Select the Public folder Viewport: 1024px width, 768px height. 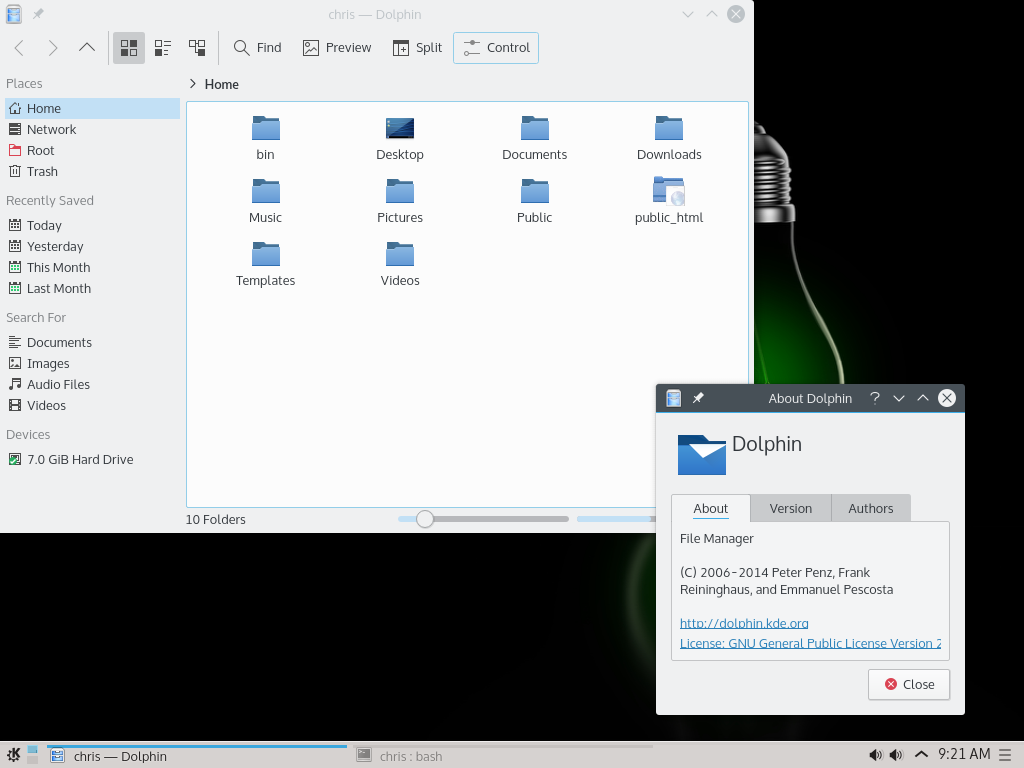(534, 201)
